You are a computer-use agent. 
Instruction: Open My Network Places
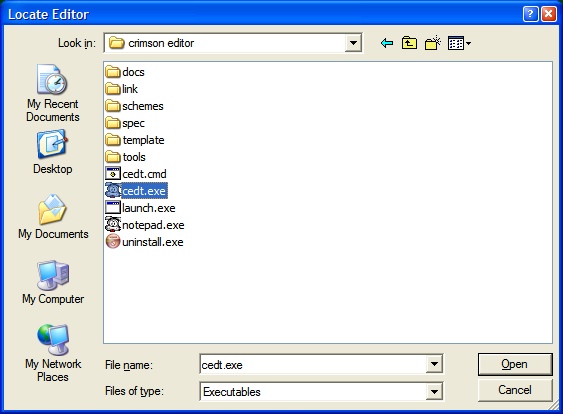pos(53,353)
